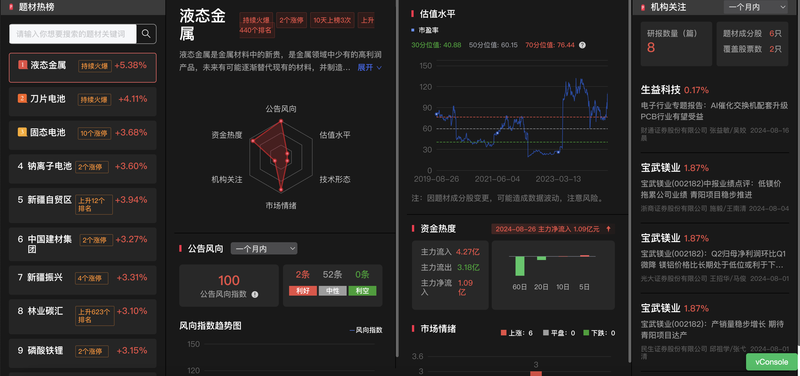The height and width of the screenshot is (376, 800).
Task: Click the 10天上榜3次 tag
Action: click(332, 20)
